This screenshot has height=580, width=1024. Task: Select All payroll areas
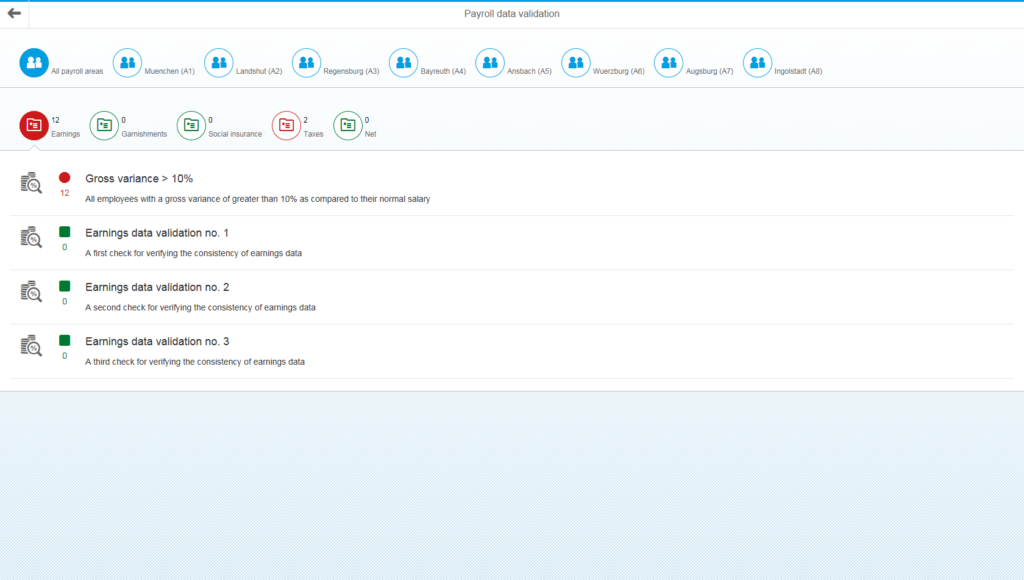(x=34, y=62)
